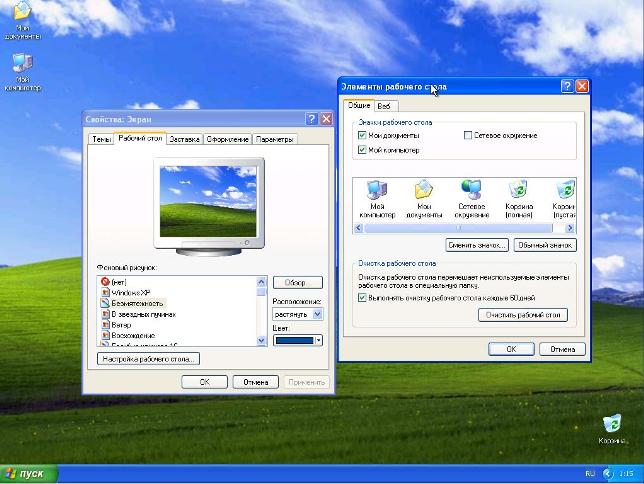644x484 pixels.
Task: Select the Восхождение wallpaper entry
Action: pos(128,336)
